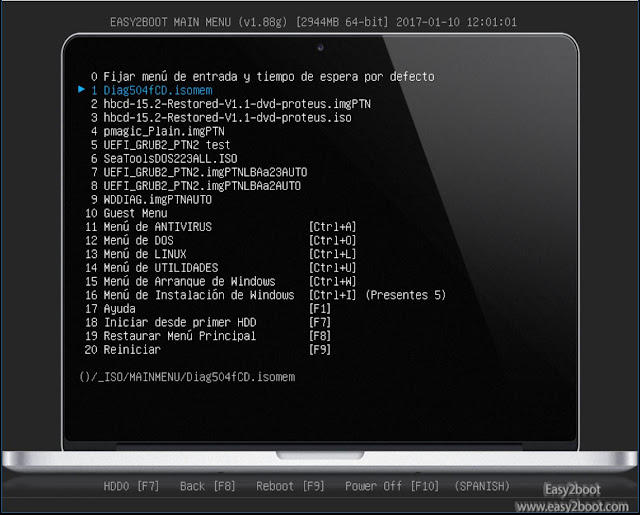Select the Diag504fCD.isomem entry
The width and height of the screenshot is (640, 515).
151,90
